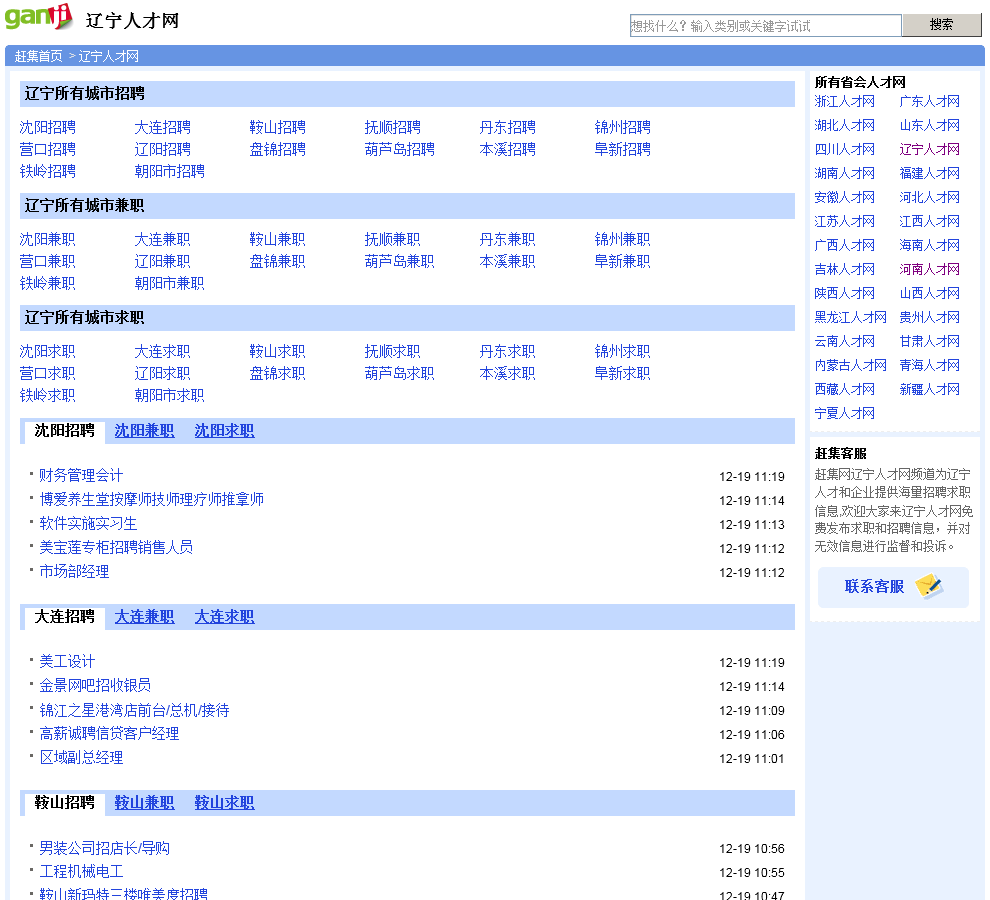Open the 软件实施实习生 posting
The image size is (990, 900).
point(88,524)
